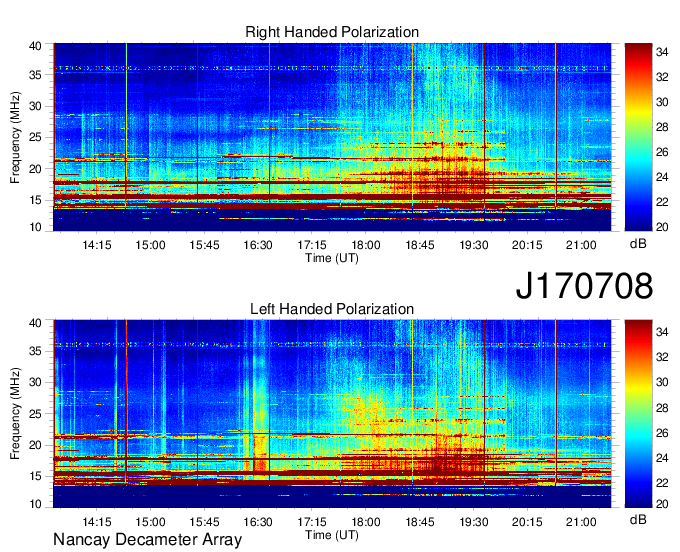Screen dimensions: 680x552
Task: Click the Nancay Decameter Array caption
Action: coord(147,540)
